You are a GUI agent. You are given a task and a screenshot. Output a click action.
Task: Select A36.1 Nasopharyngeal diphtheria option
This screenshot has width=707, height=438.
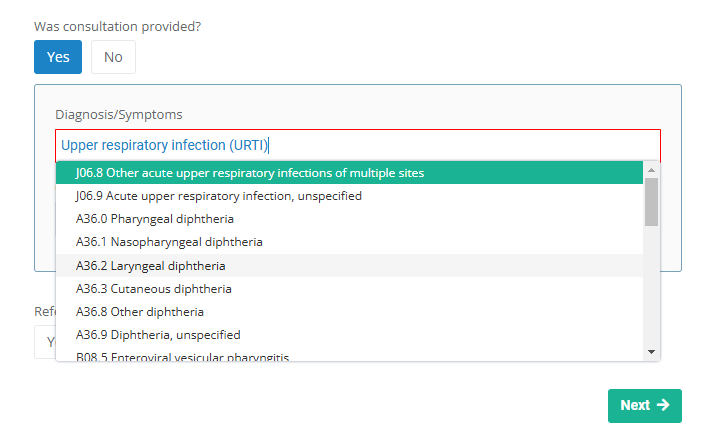pyautogui.click(x=169, y=242)
